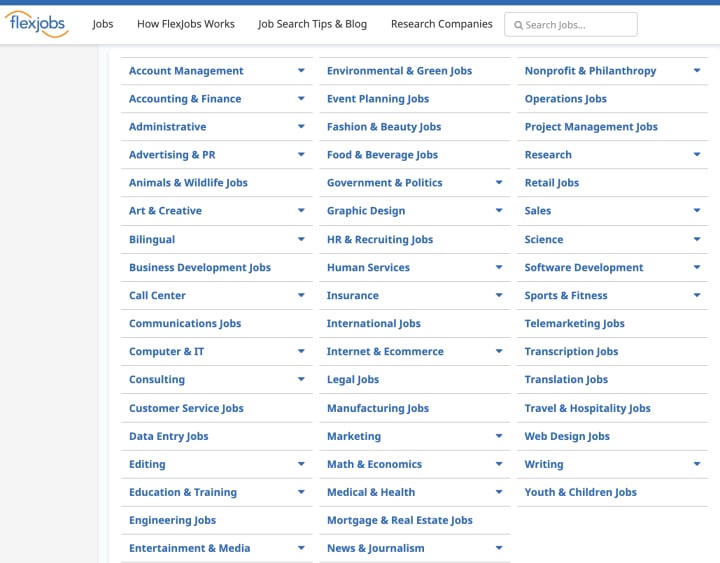Open Web Design Jobs link
This screenshot has height=563, width=720.
[567, 436]
